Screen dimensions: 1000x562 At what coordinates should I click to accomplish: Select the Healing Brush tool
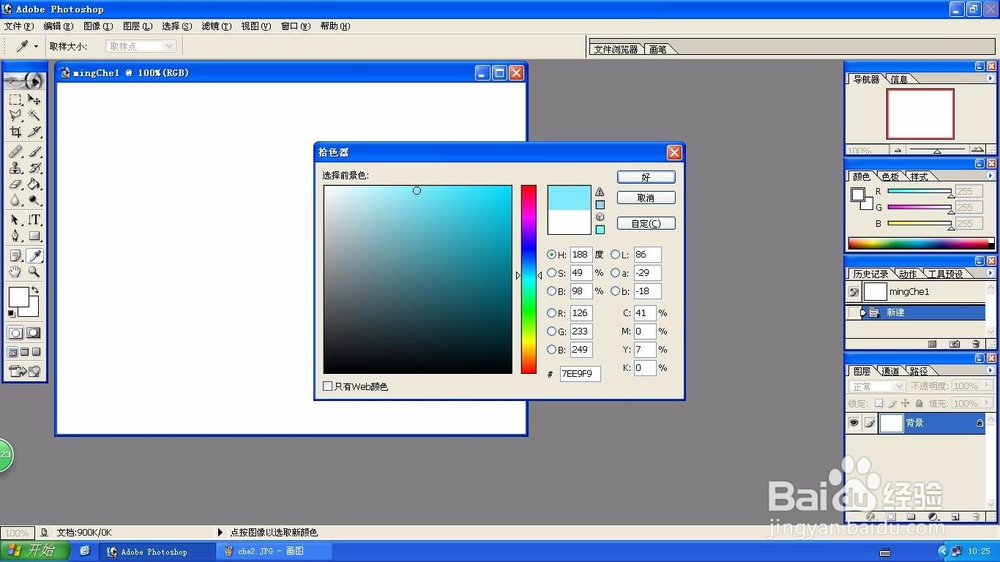coord(15,152)
